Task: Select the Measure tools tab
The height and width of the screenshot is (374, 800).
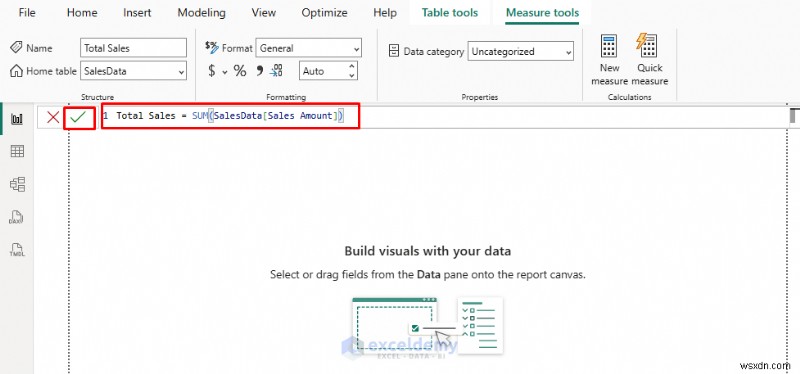Action: click(542, 13)
